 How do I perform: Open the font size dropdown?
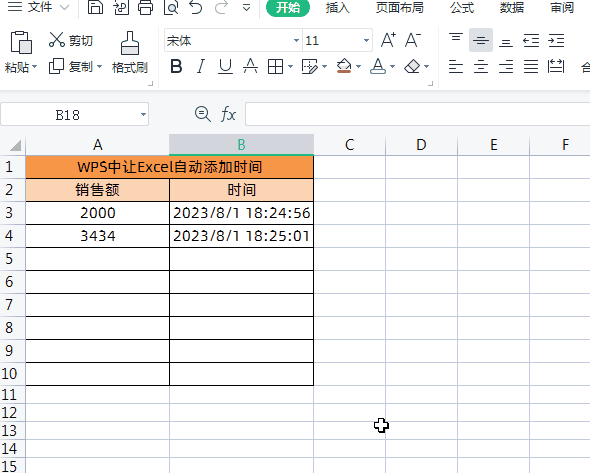click(x=366, y=40)
